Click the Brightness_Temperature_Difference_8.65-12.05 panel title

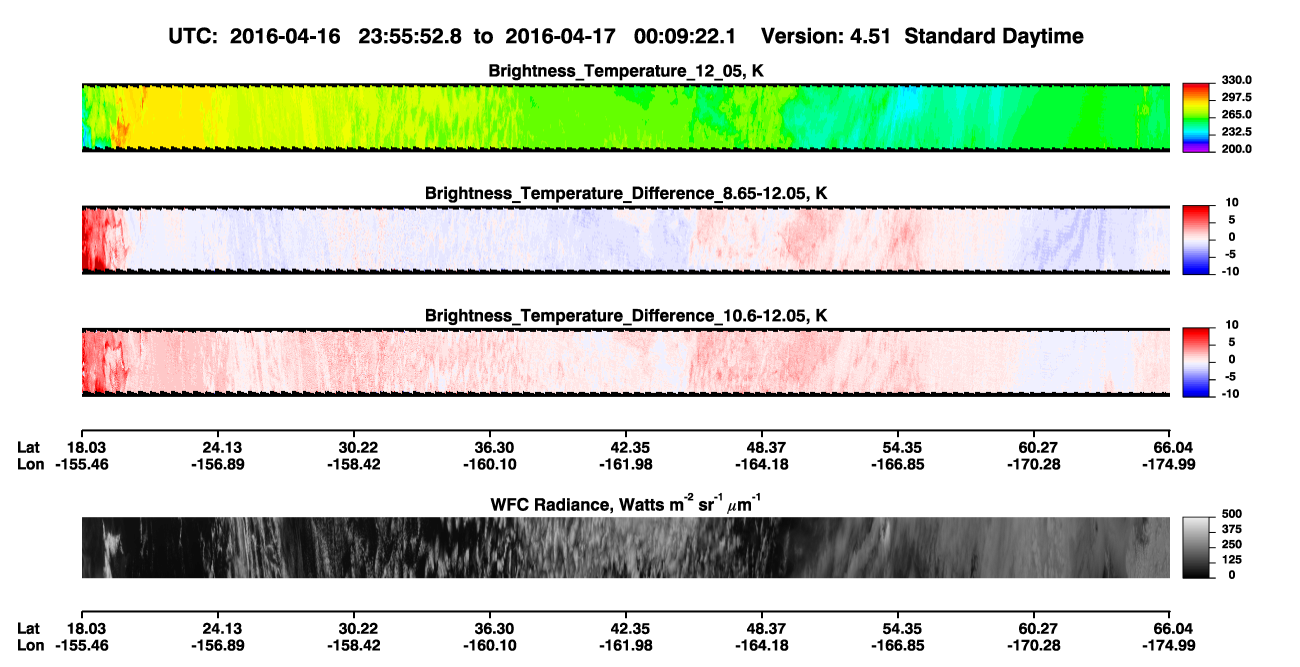626,193
